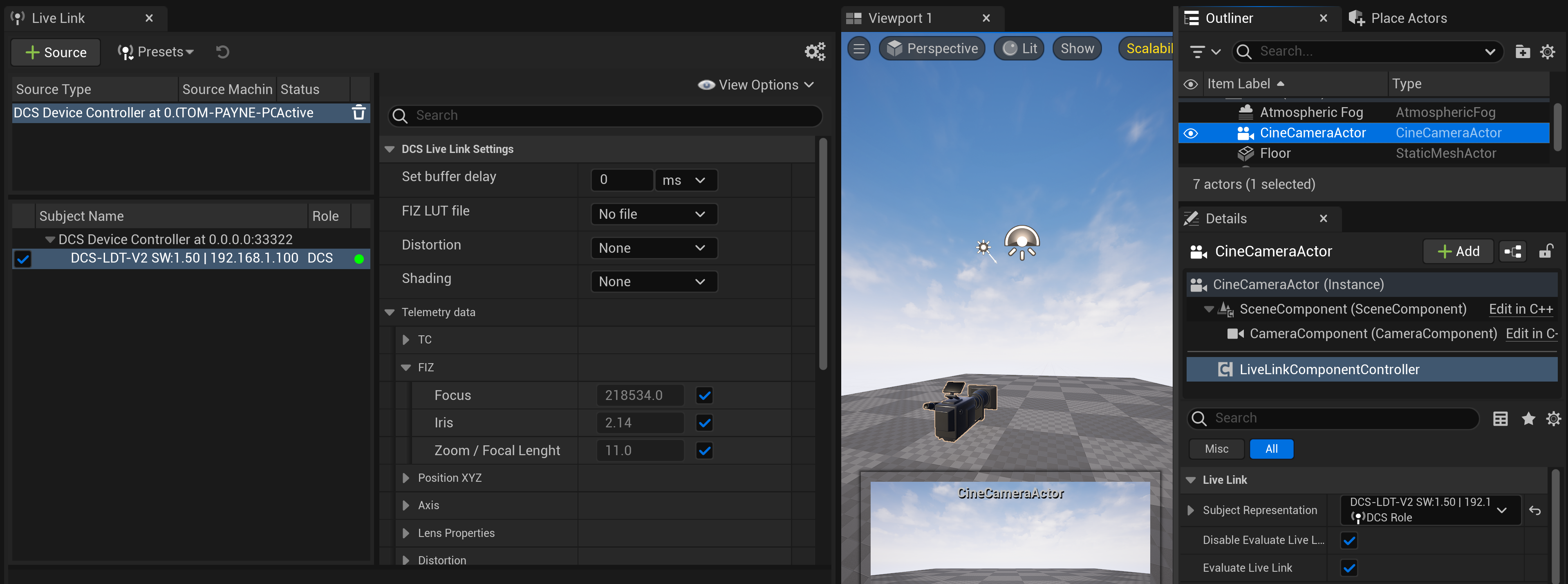Select the LiveLinkComponentController component
The image size is (1568, 584).
(1371, 370)
